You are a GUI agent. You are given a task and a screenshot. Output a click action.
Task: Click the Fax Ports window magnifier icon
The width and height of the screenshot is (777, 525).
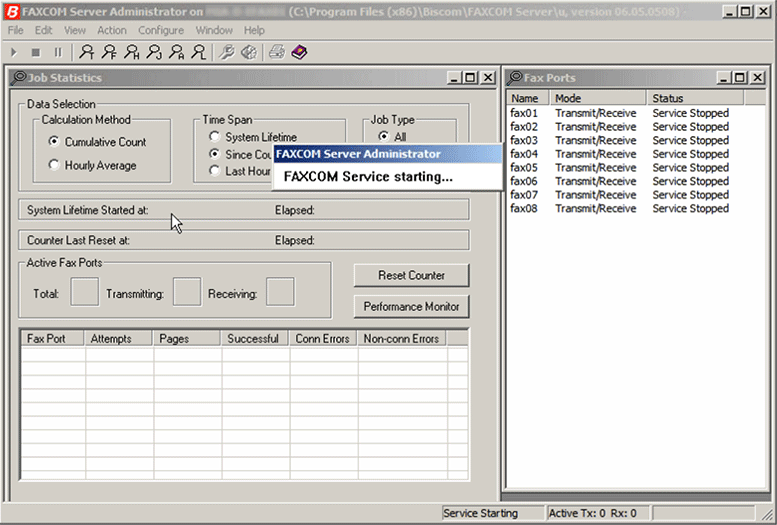click(x=515, y=77)
